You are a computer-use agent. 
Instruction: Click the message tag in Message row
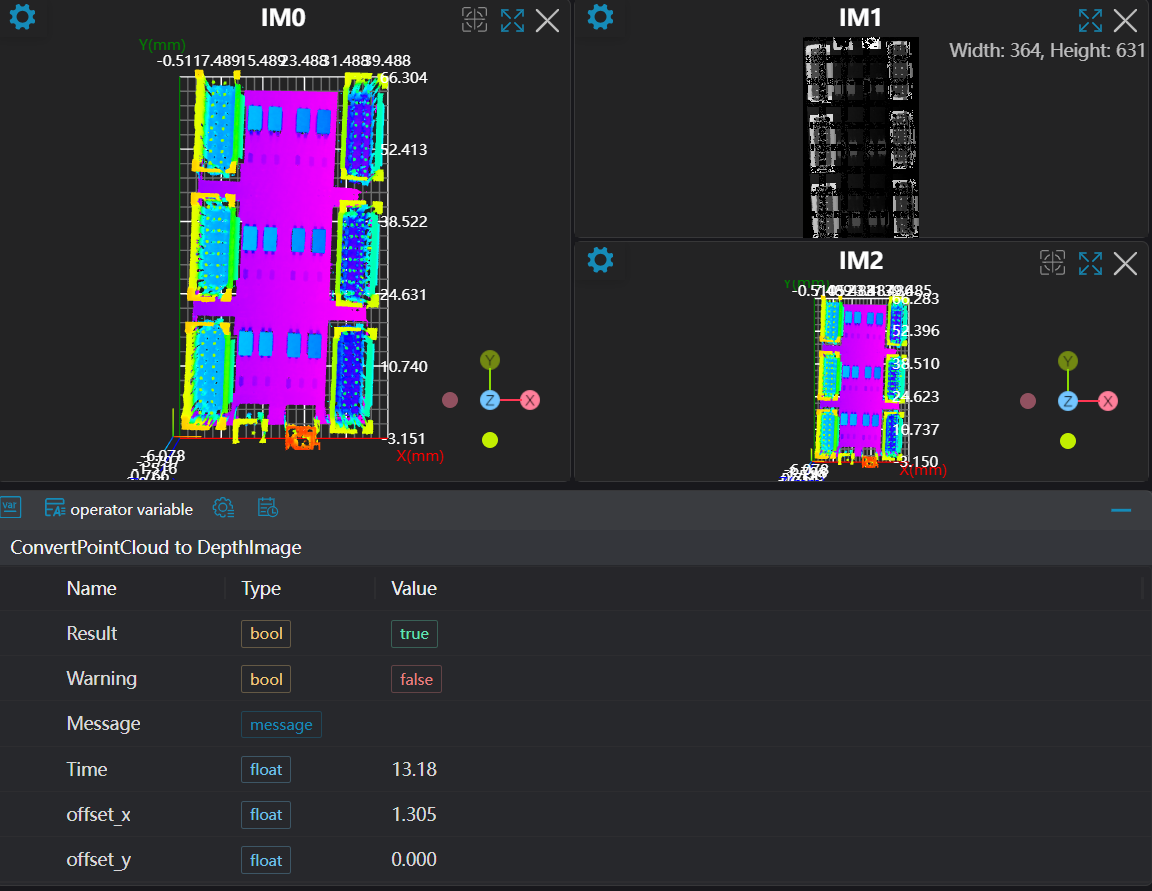[281, 724]
